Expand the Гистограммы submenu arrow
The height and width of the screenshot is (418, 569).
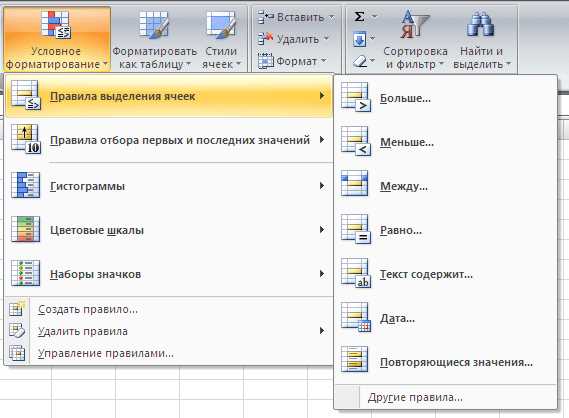[322, 186]
